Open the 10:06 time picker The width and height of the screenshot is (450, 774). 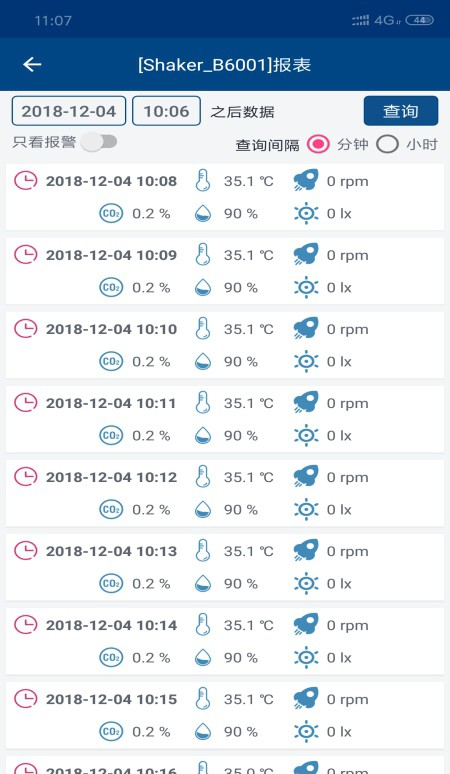pos(166,111)
